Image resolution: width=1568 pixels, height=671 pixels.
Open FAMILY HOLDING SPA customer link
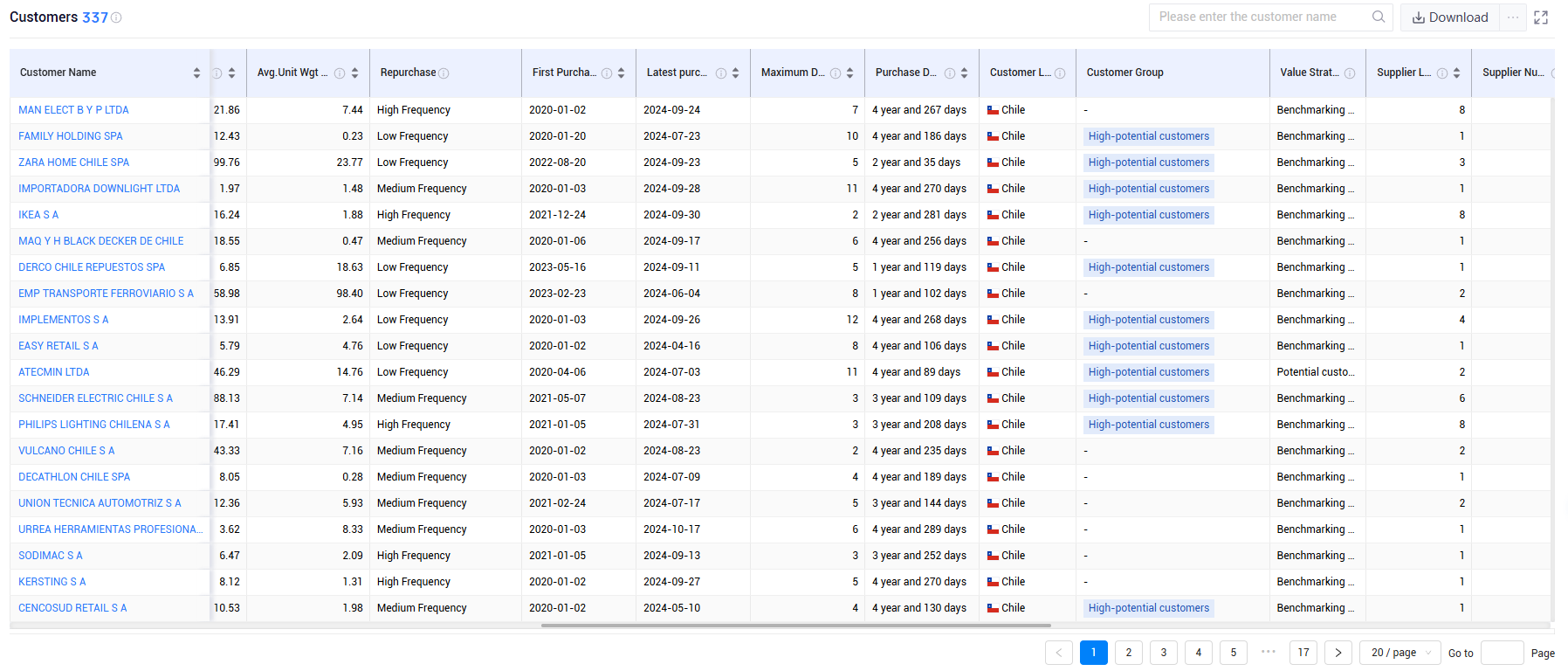pos(71,136)
